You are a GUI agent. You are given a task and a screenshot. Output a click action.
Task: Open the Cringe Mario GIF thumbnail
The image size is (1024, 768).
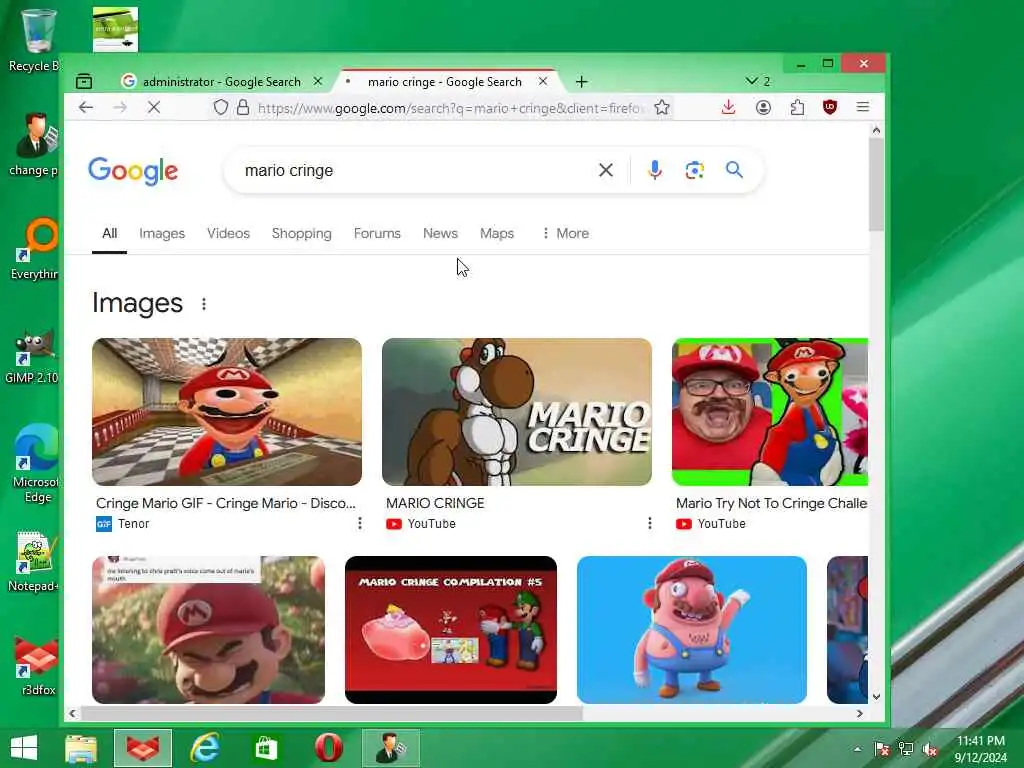tap(227, 411)
